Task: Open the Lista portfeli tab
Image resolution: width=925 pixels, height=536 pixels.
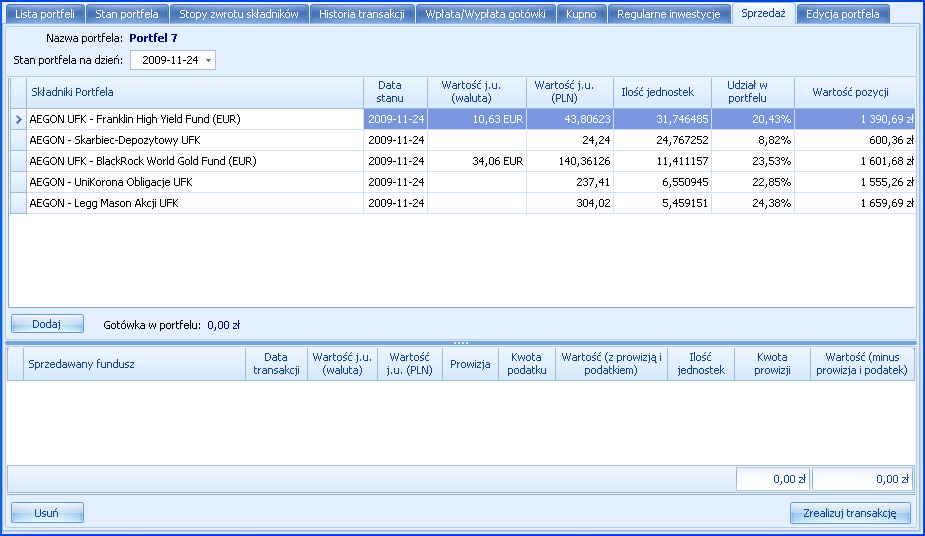Action: point(45,14)
